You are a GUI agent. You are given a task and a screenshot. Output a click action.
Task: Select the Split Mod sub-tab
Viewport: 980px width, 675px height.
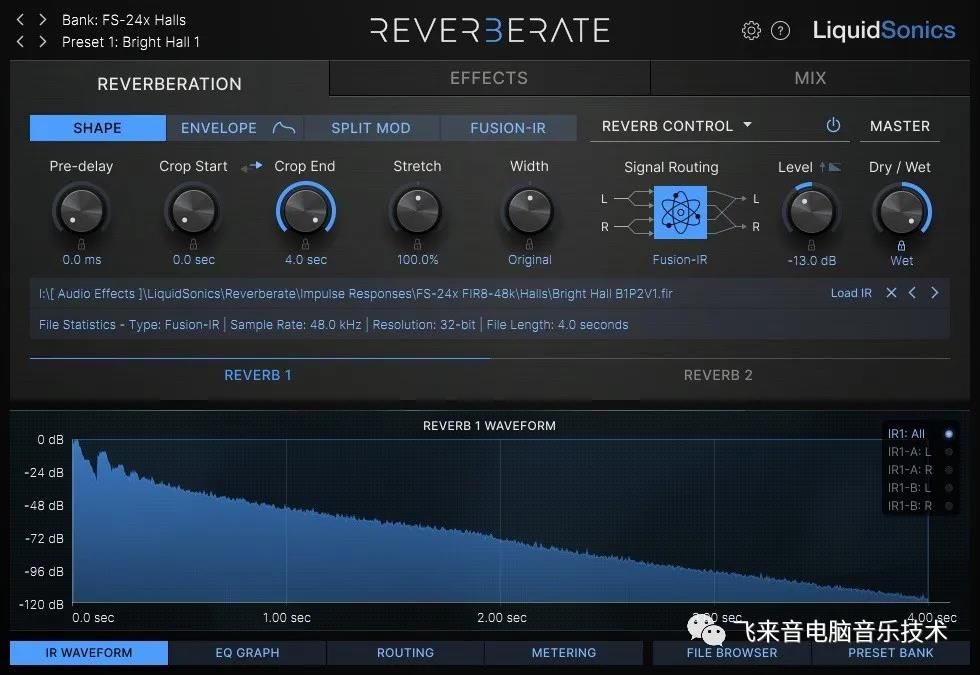(x=371, y=128)
